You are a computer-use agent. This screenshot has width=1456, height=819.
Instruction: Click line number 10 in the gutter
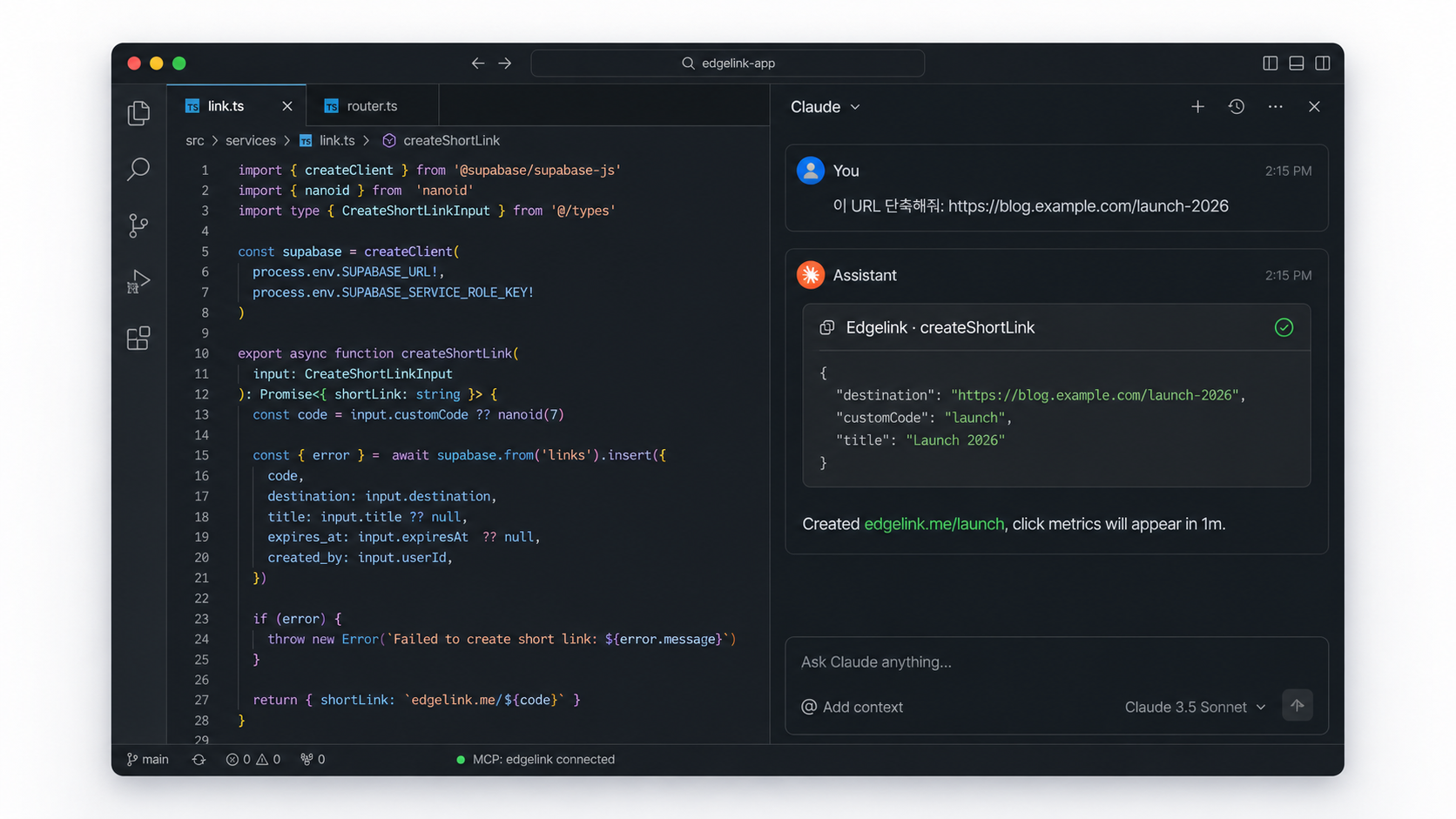(x=201, y=353)
